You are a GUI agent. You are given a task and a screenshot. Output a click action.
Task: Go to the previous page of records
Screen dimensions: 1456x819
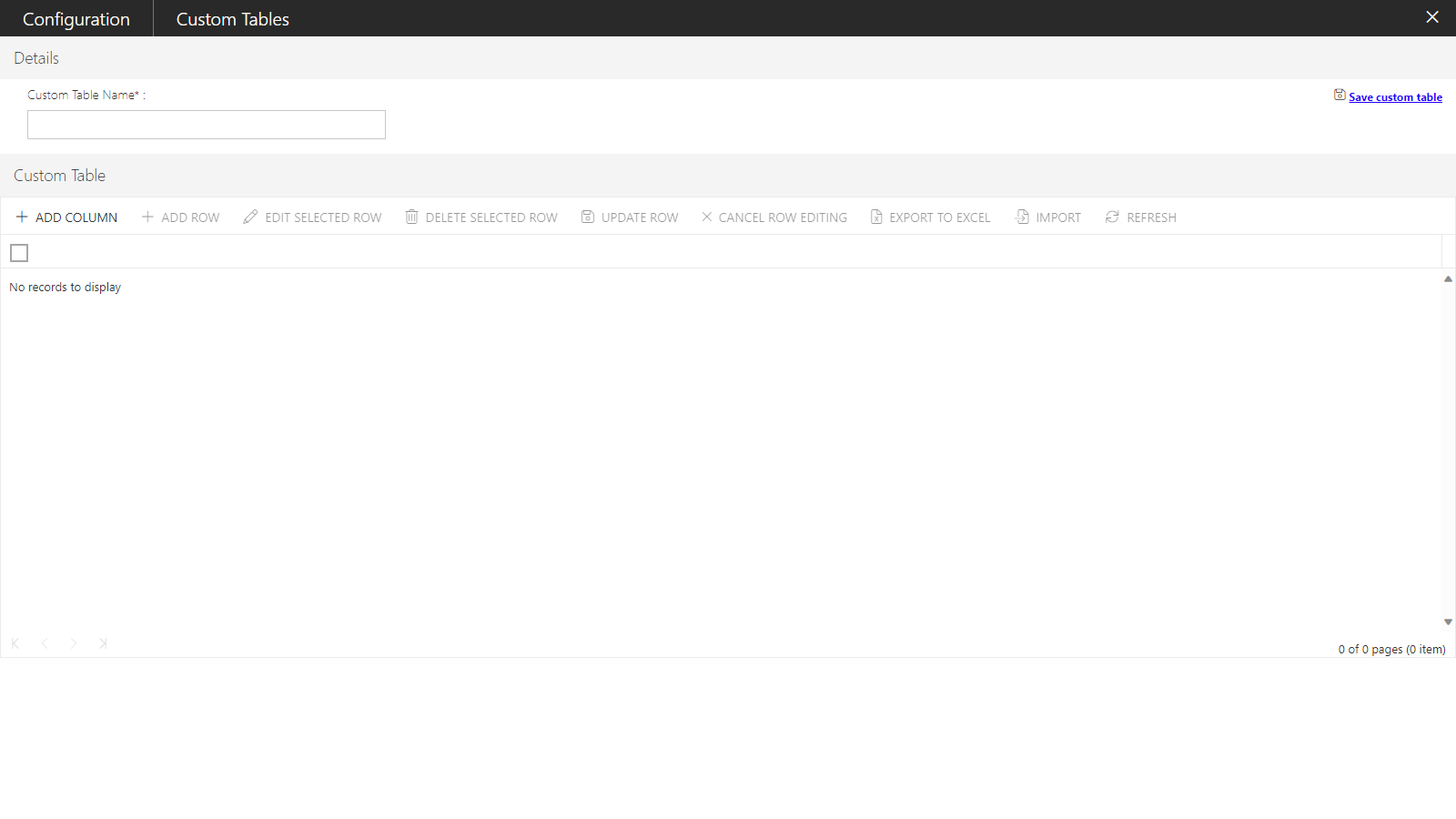pos(45,643)
